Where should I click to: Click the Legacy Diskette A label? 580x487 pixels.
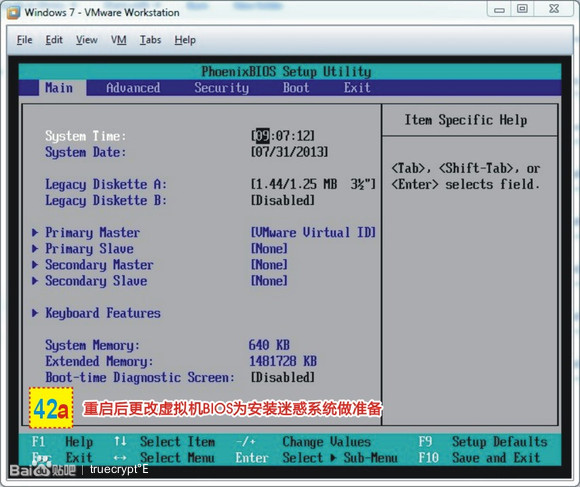pos(106,184)
